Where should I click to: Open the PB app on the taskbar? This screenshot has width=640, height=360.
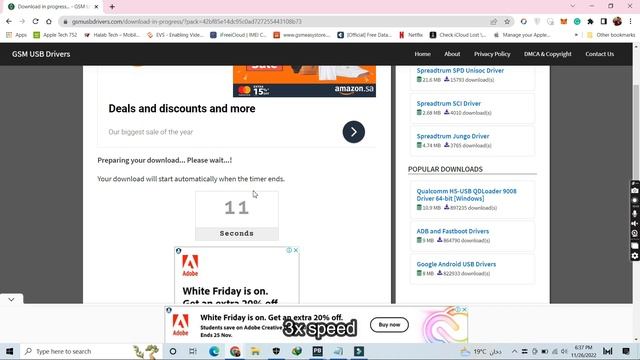click(317, 351)
